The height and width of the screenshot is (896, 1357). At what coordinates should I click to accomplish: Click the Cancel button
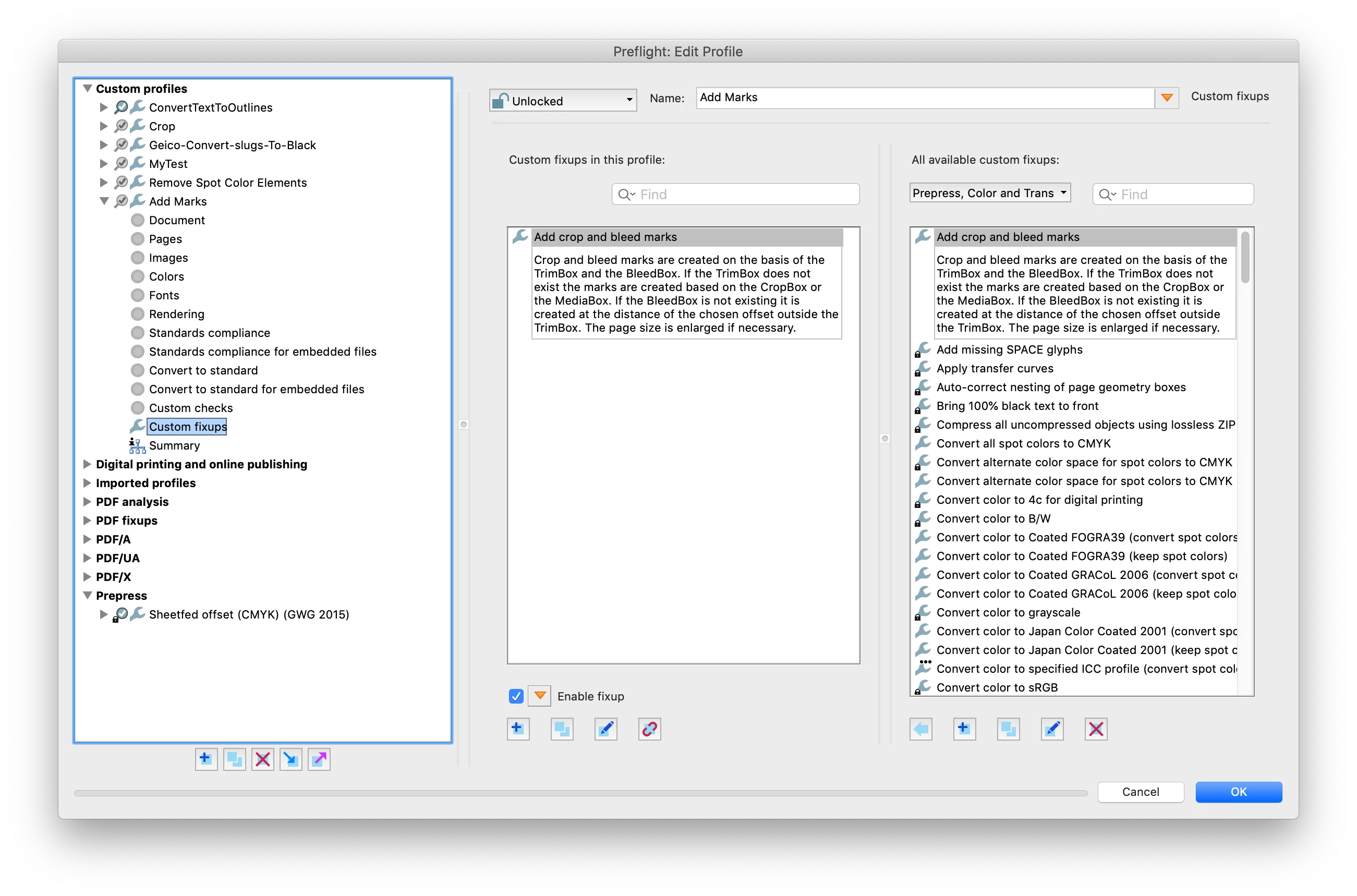pos(1141,792)
